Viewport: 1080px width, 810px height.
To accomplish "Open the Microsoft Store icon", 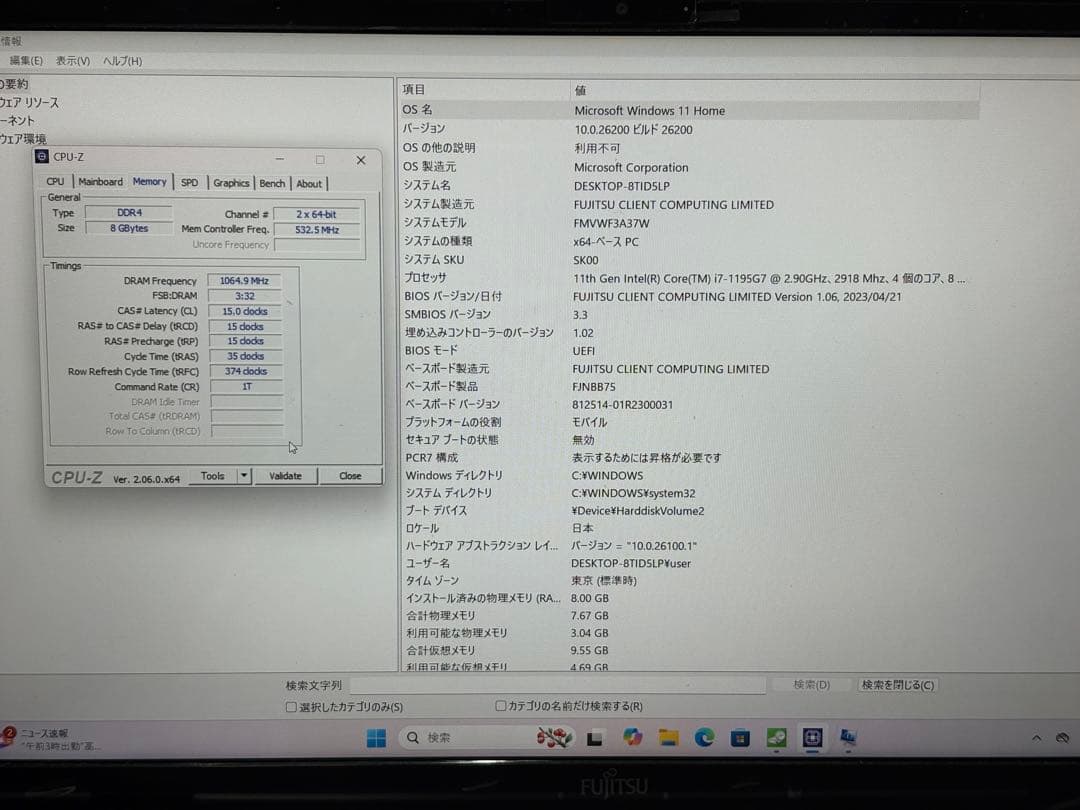I will point(740,738).
